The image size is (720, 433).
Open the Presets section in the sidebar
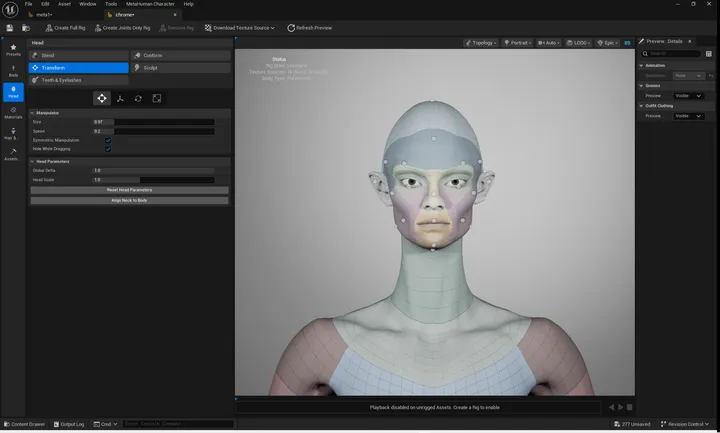13,49
